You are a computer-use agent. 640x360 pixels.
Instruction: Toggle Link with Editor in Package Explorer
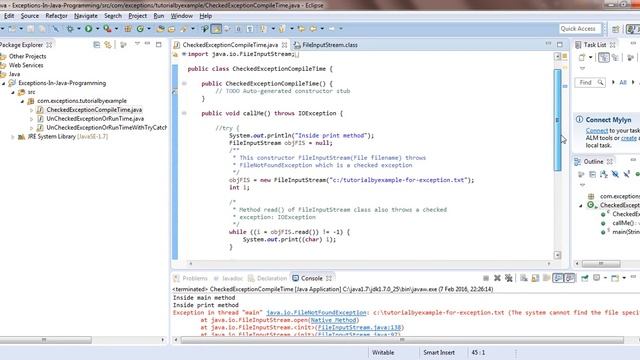(x=108, y=44)
